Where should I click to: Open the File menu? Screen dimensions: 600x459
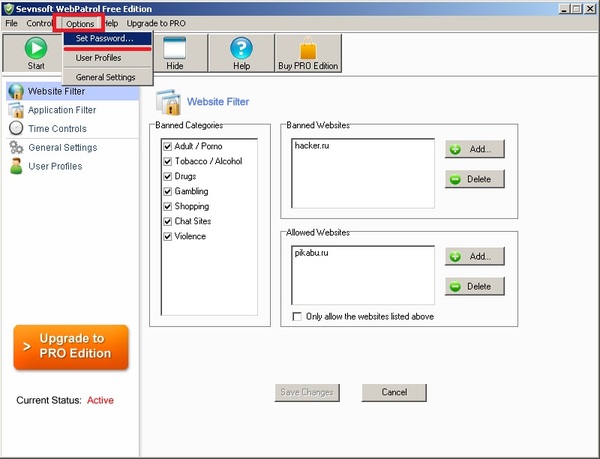[x=11, y=22]
